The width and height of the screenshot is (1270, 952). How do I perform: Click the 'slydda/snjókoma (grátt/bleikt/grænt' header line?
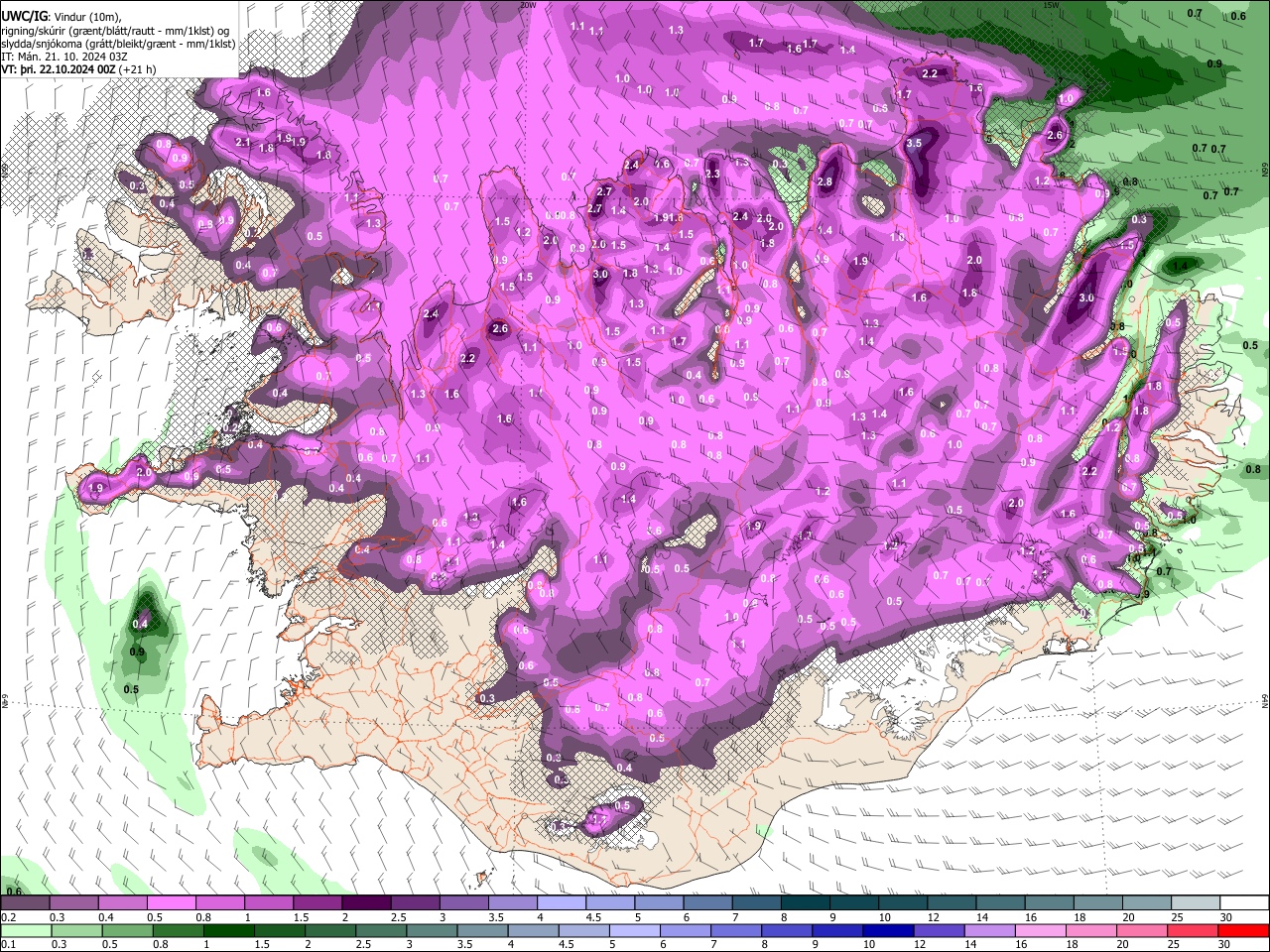tap(118, 44)
